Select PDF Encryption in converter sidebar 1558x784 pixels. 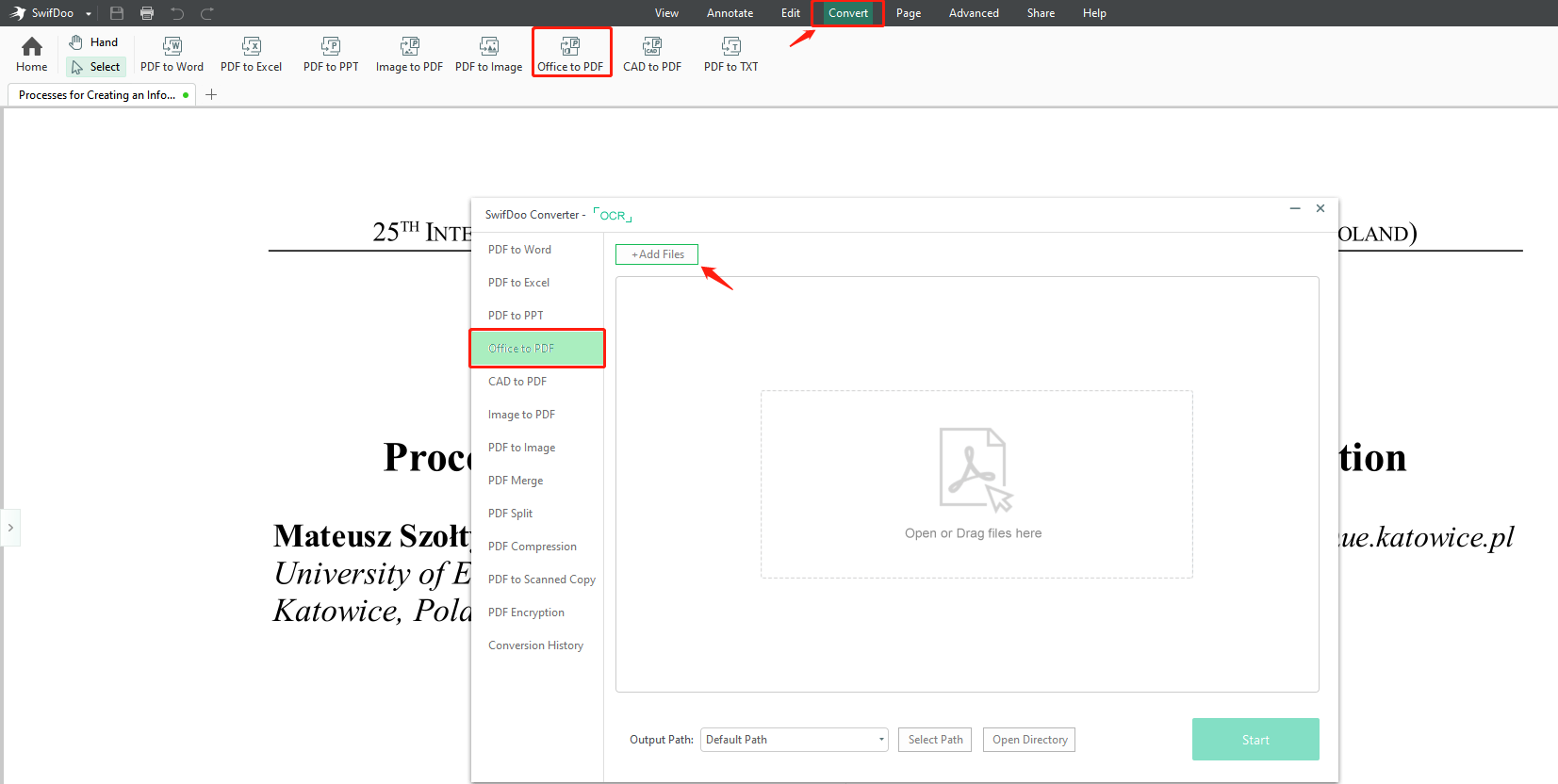pyautogui.click(x=537, y=612)
